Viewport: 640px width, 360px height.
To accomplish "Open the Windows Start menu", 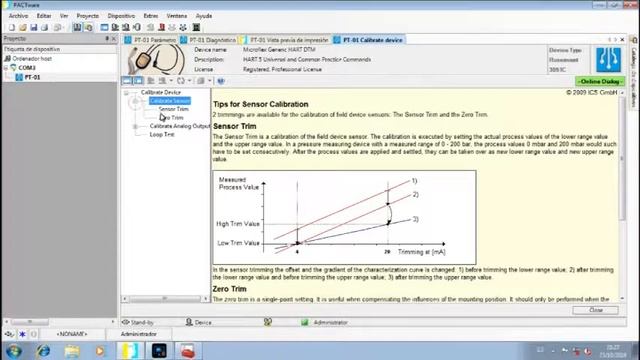I will pyautogui.click(x=14, y=351).
